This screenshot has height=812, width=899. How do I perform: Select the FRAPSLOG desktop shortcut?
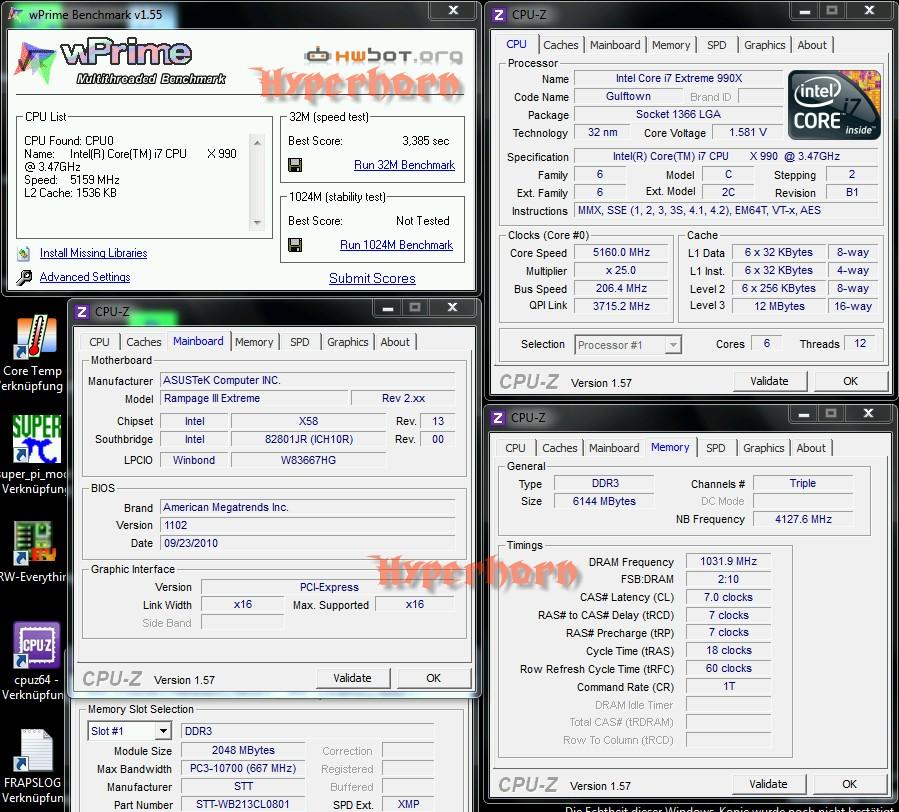pyautogui.click(x=33, y=766)
